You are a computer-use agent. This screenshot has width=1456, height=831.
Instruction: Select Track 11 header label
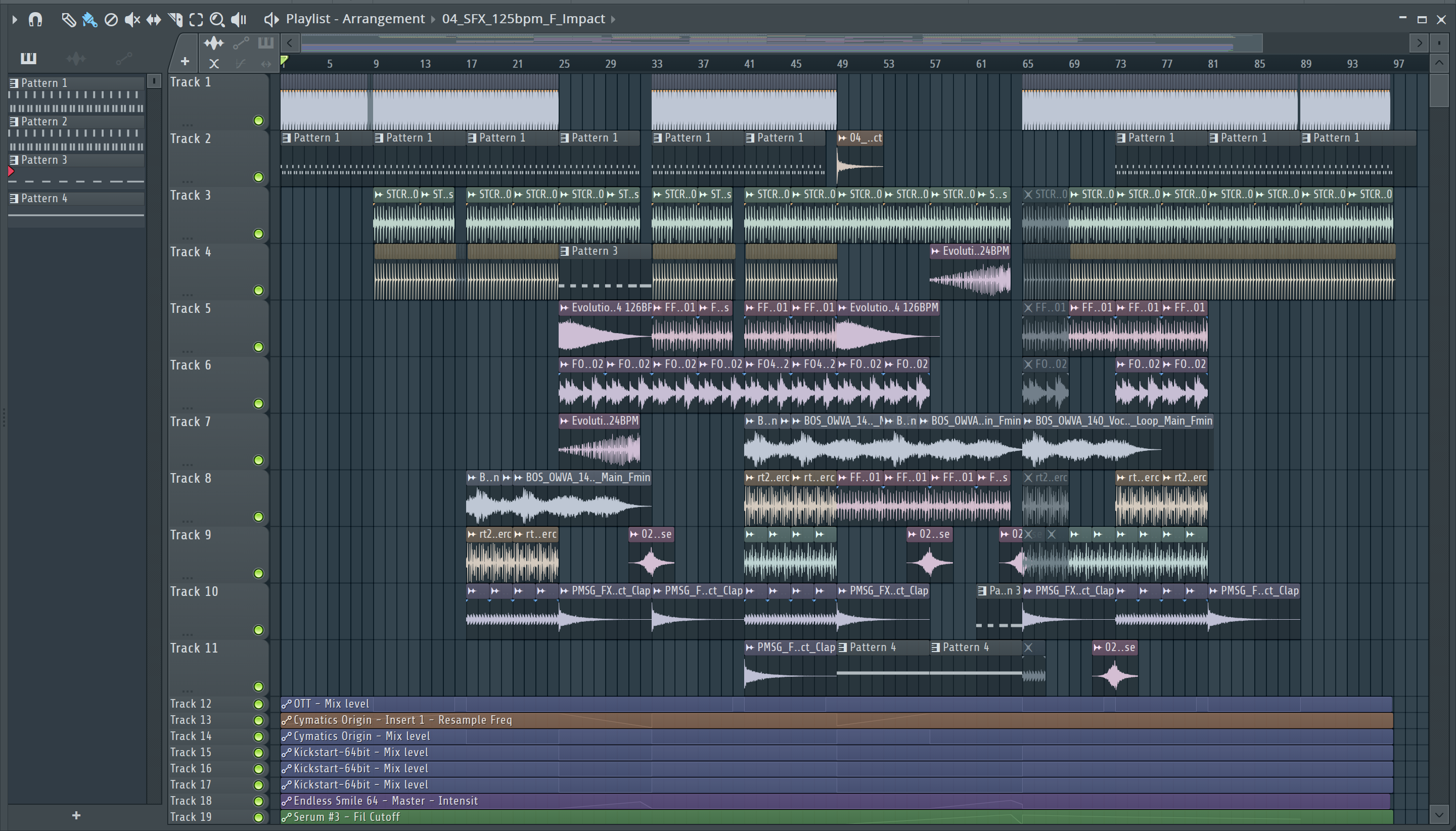pyautogui.click(x=194, y=648)
